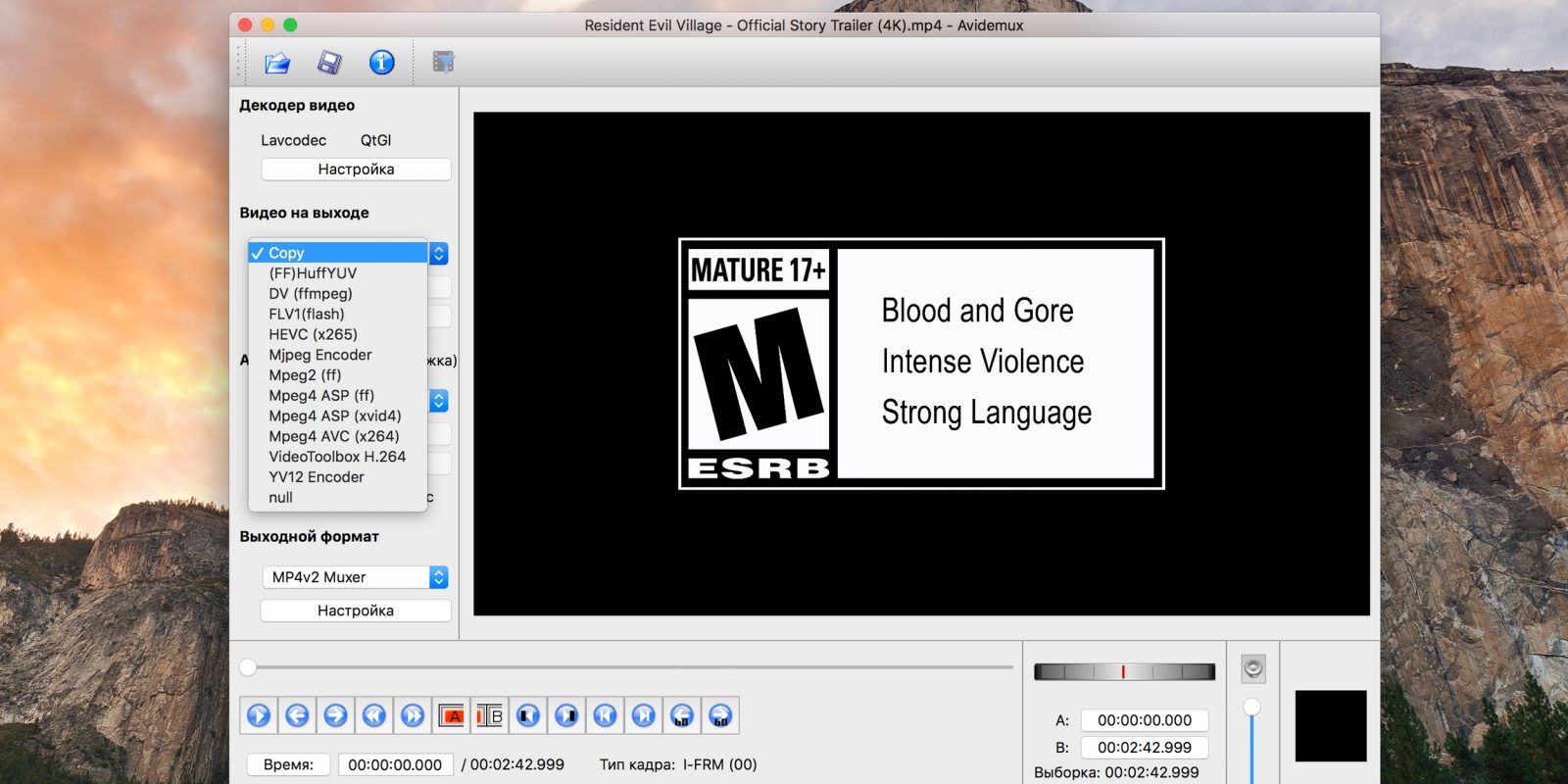The image size is (1568, 784).
Task: Click the Open video file icon
Action: click(x=277, y=63)
